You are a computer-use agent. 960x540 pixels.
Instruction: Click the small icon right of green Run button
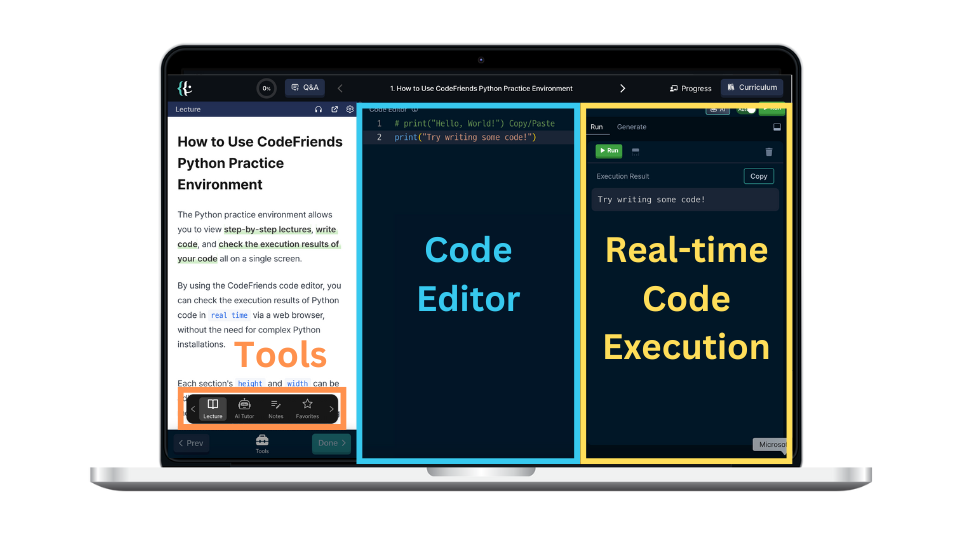[636, 151]
